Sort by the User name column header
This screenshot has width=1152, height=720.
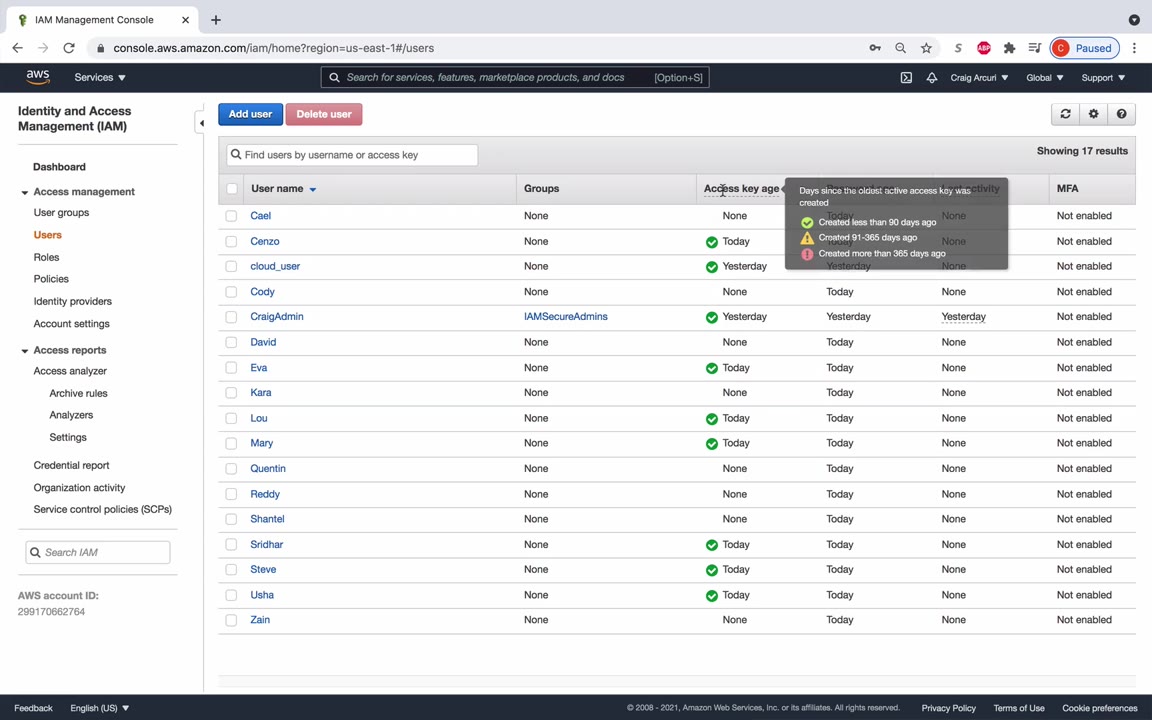pyautogui.click(x=277, y=188)
